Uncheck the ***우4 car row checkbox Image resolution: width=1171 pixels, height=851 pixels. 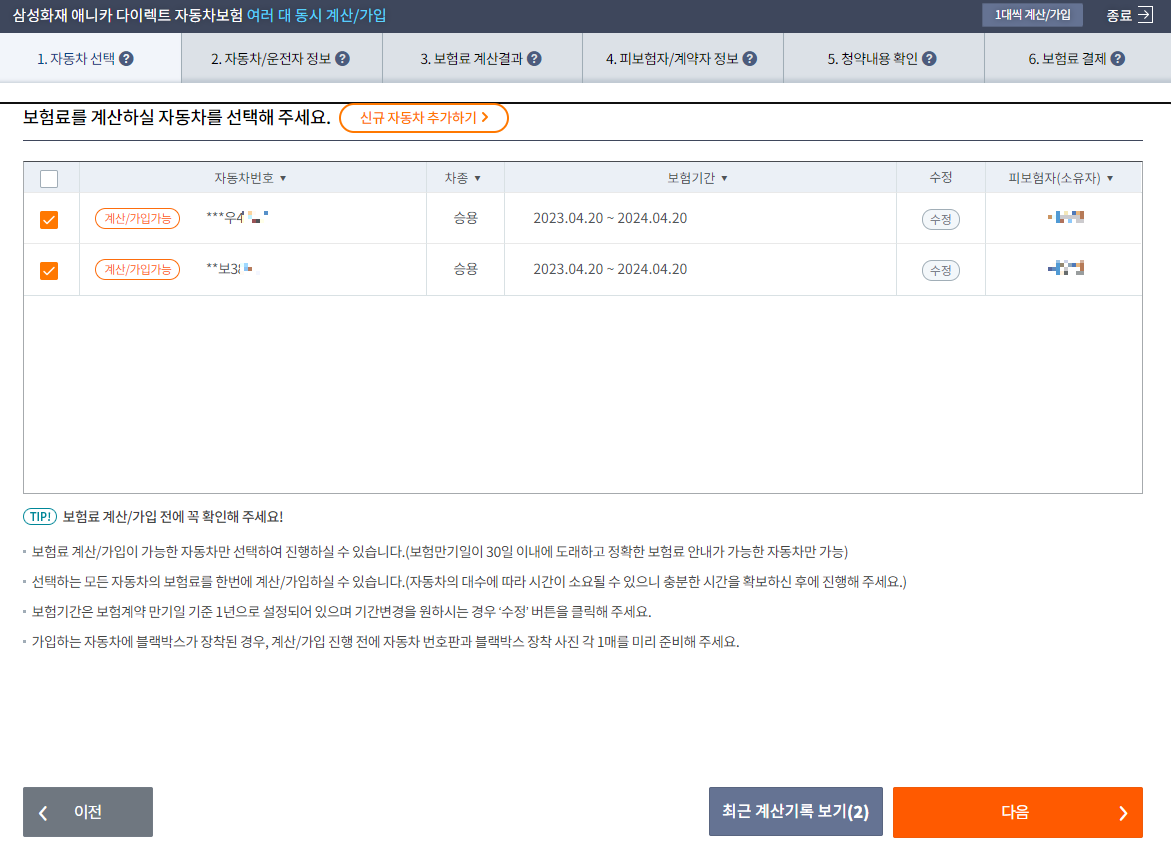coord(49,219)
